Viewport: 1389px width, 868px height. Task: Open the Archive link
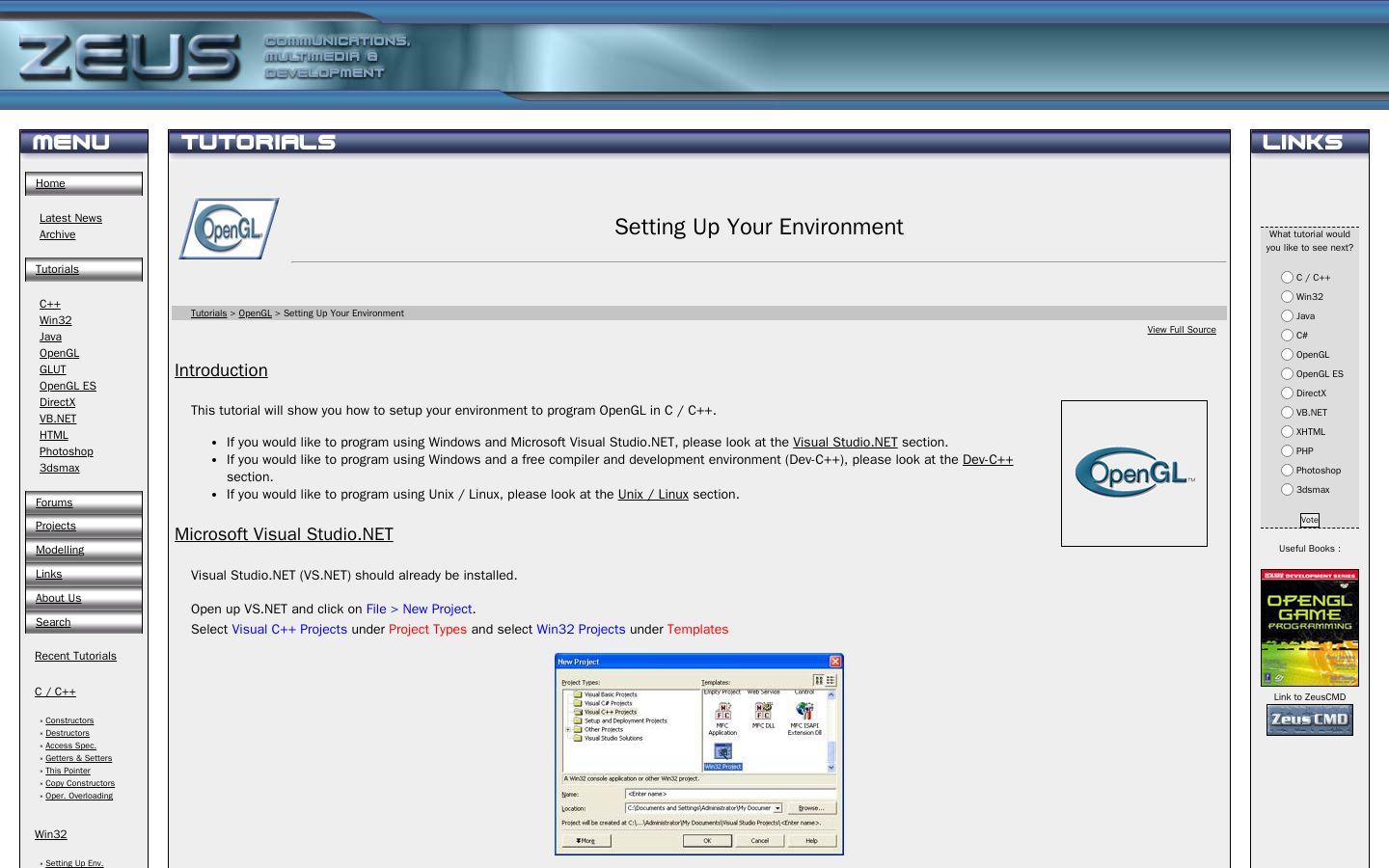(57, 234)
